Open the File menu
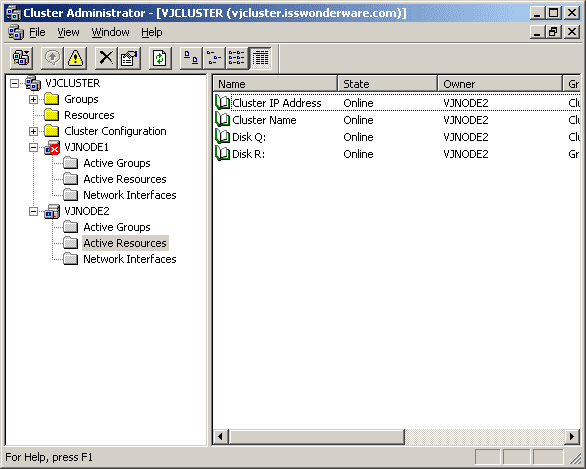The width and height of the screenshot is (586, 469). (x=37, y=33)
